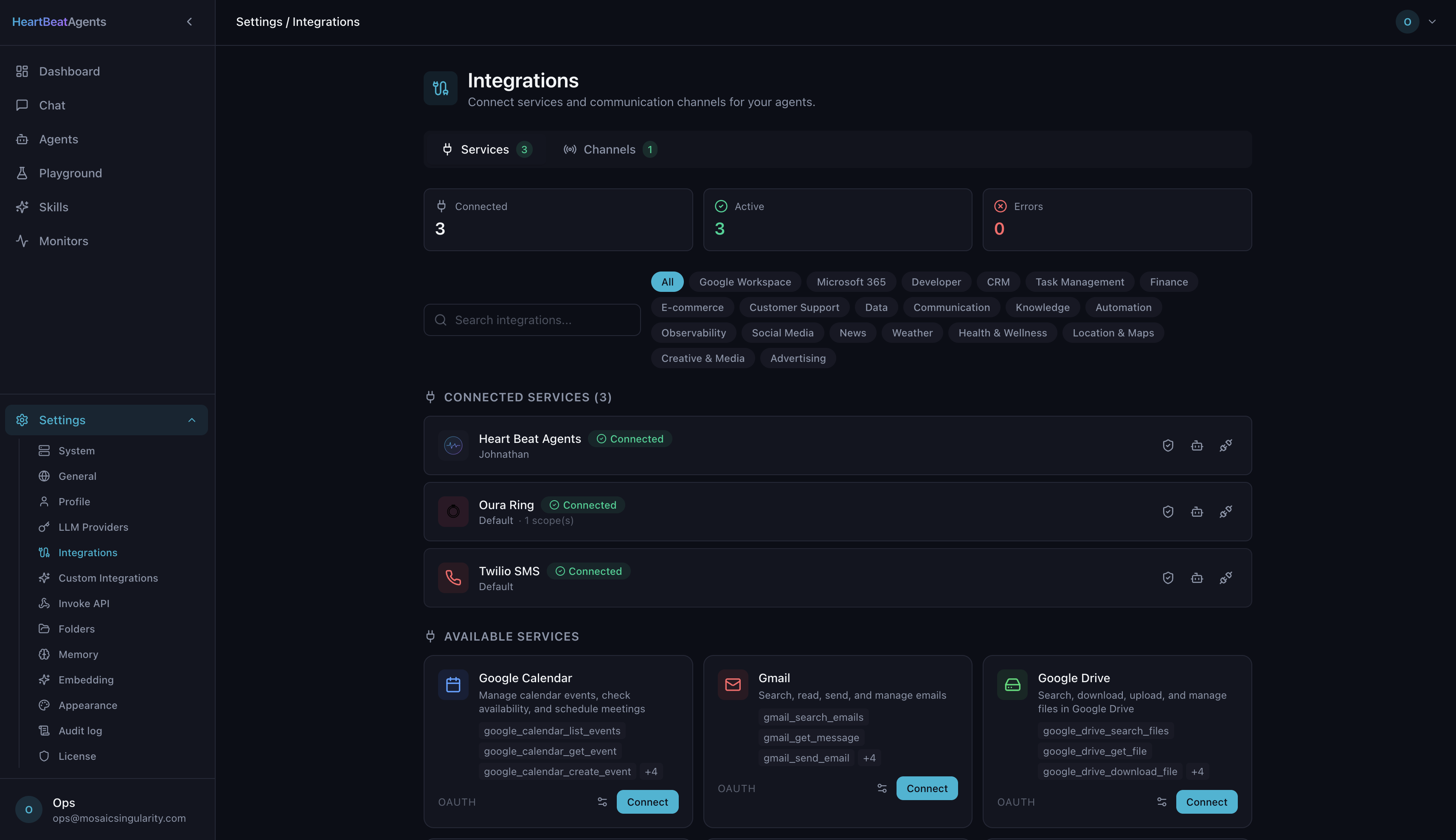
Task: Switch to the Channels tab
Action: [x=610, y=149]
